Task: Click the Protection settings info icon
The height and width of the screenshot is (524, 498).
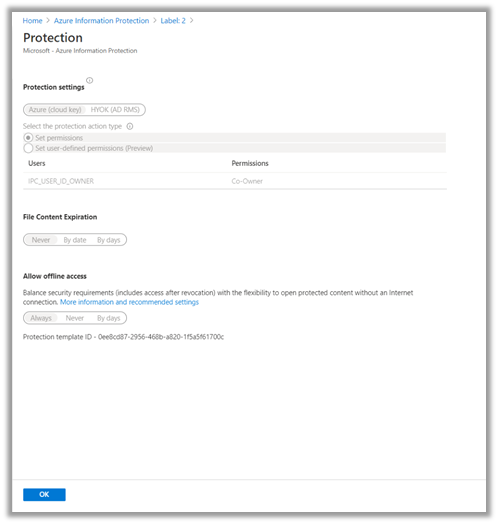Action: pyautogui.click(x=90, y=80)
